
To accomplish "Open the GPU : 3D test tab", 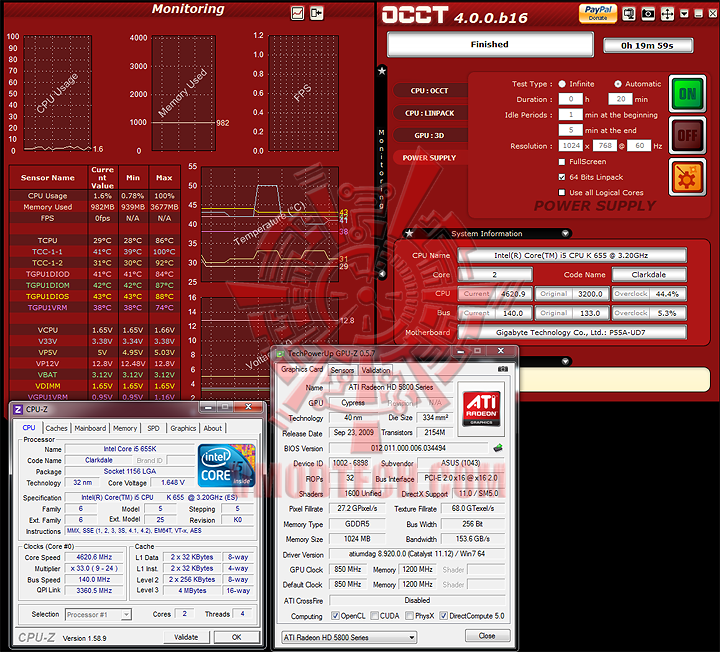I will (429, 135).
